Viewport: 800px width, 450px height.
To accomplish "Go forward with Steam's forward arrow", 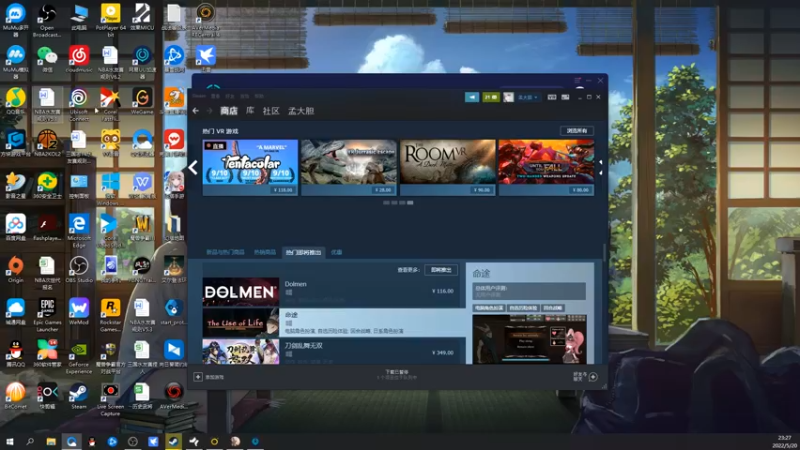I will click(x=209, y=111).
